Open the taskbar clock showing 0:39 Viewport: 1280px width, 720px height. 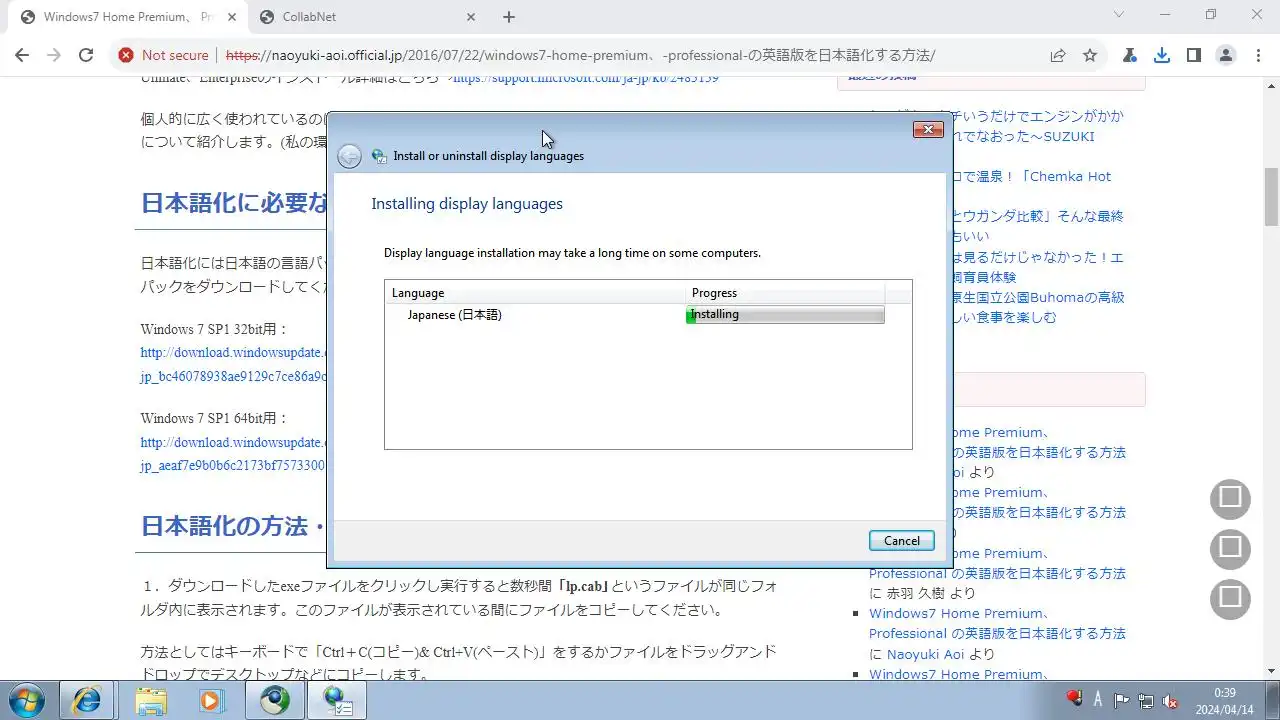tap(1224, 701)
